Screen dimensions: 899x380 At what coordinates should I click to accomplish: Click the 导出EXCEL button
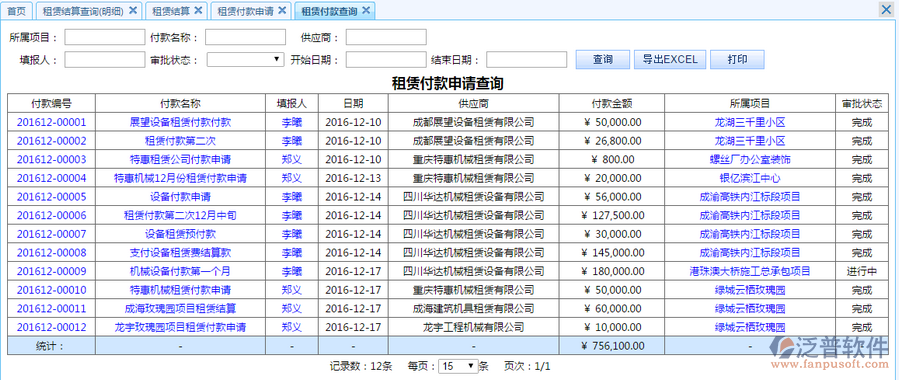[670, 59]
